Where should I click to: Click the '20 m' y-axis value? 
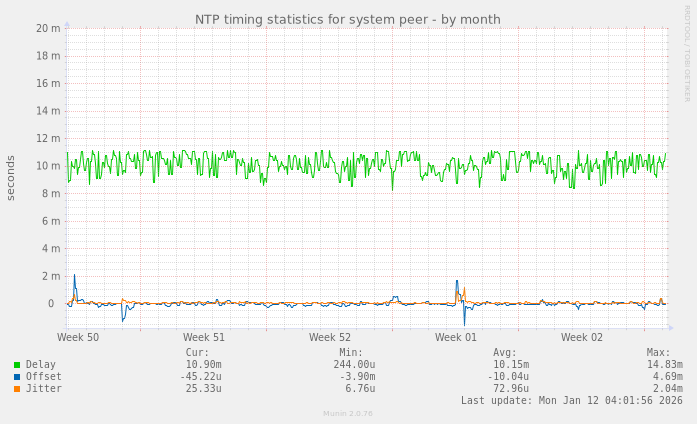point(48,28)
